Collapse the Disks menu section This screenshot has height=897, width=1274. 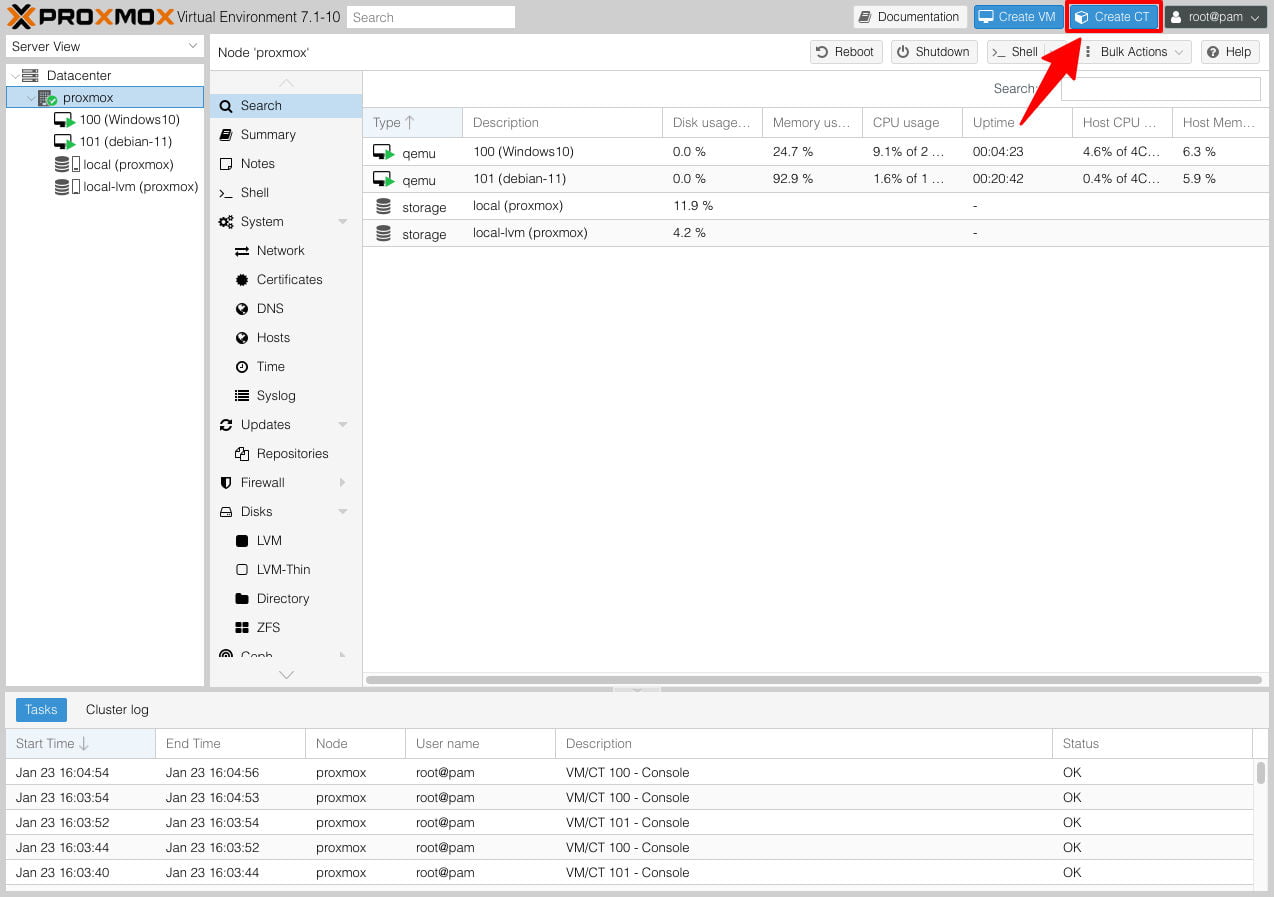pos(342,512)
